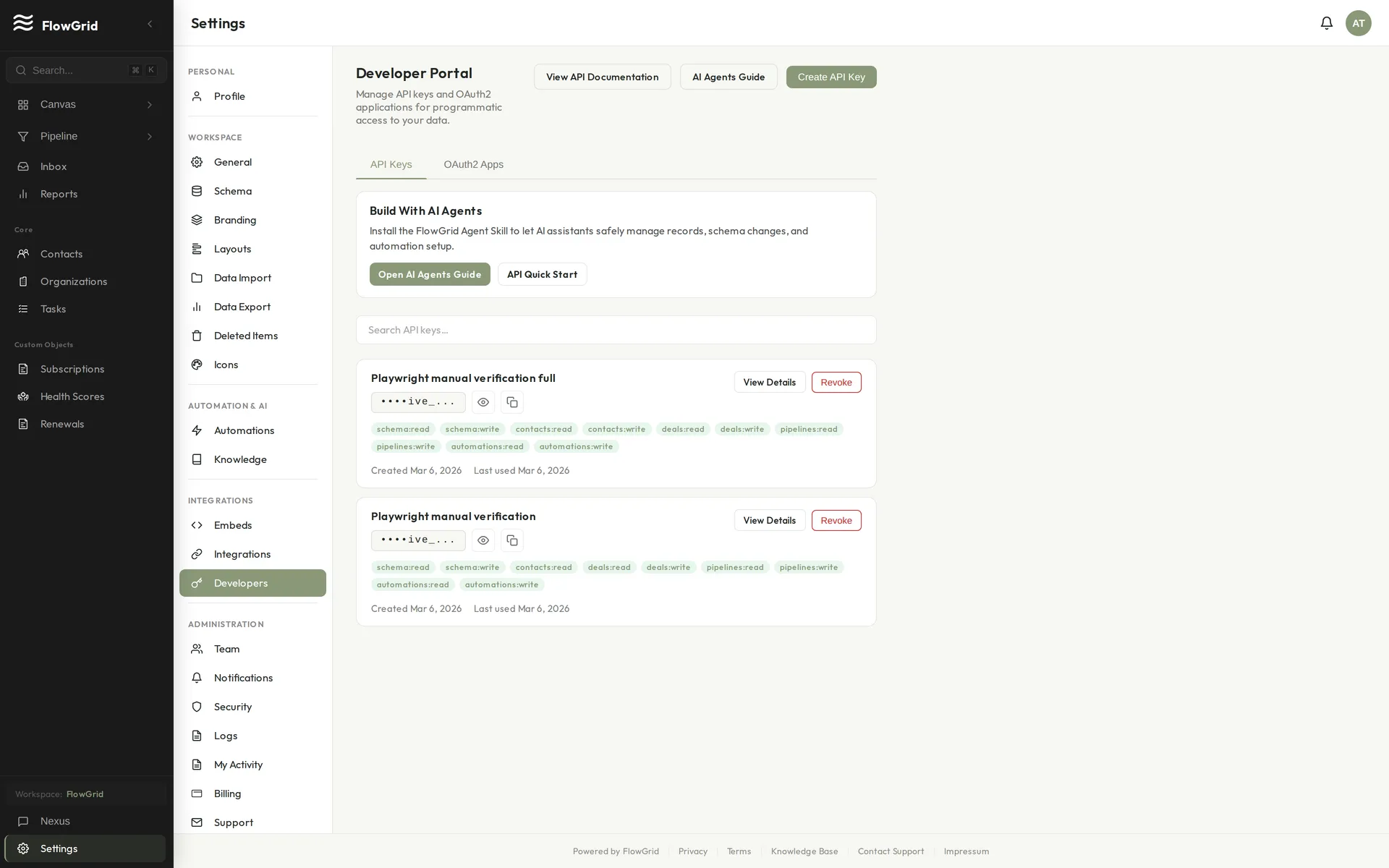Switch to OAuth2 Apps tab
1389x868 pixels.
[x=473, y=164]
